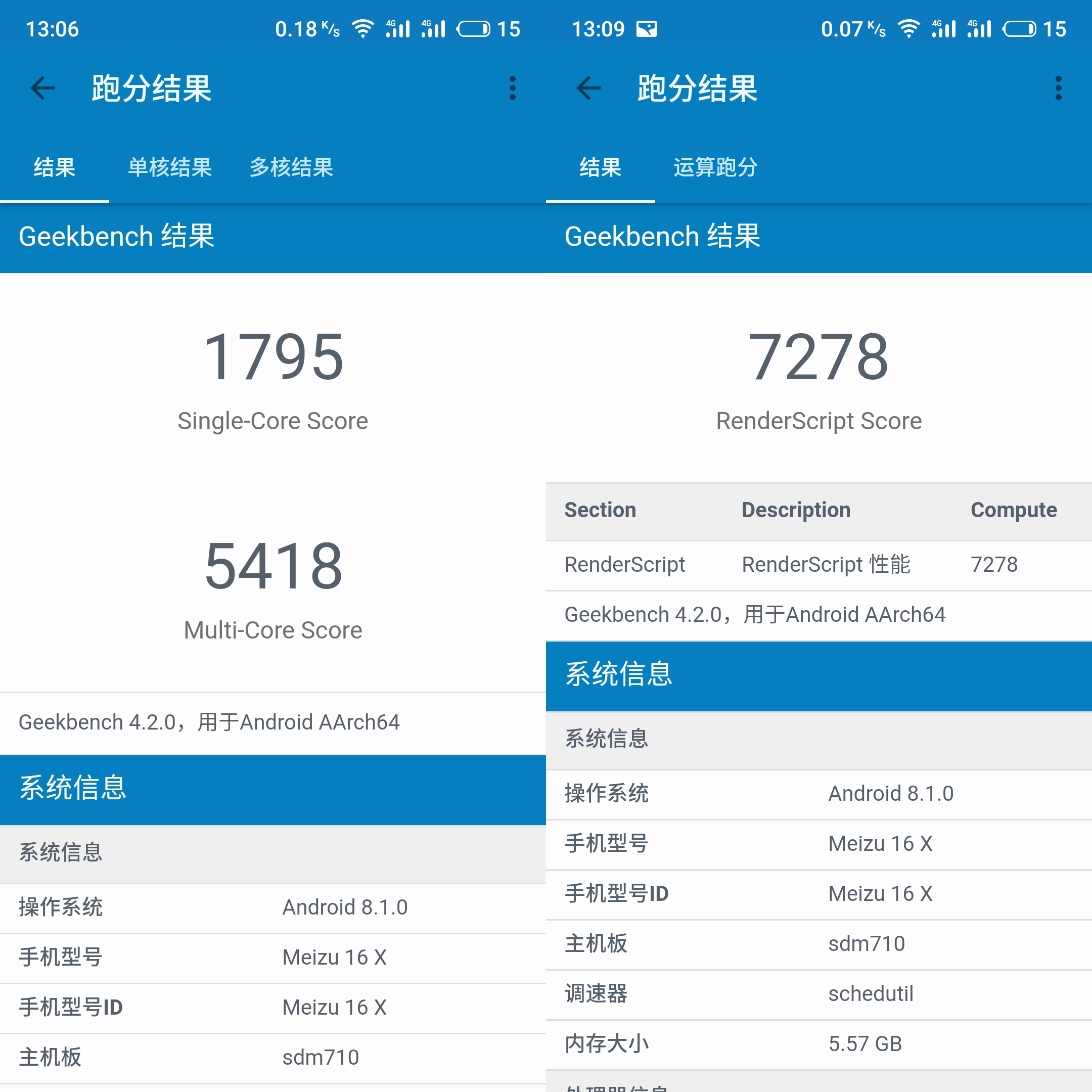Tap Android 8.1.0 value in the right screen
This screenshot has height=1092, width=1092.
tap(891, 794)
